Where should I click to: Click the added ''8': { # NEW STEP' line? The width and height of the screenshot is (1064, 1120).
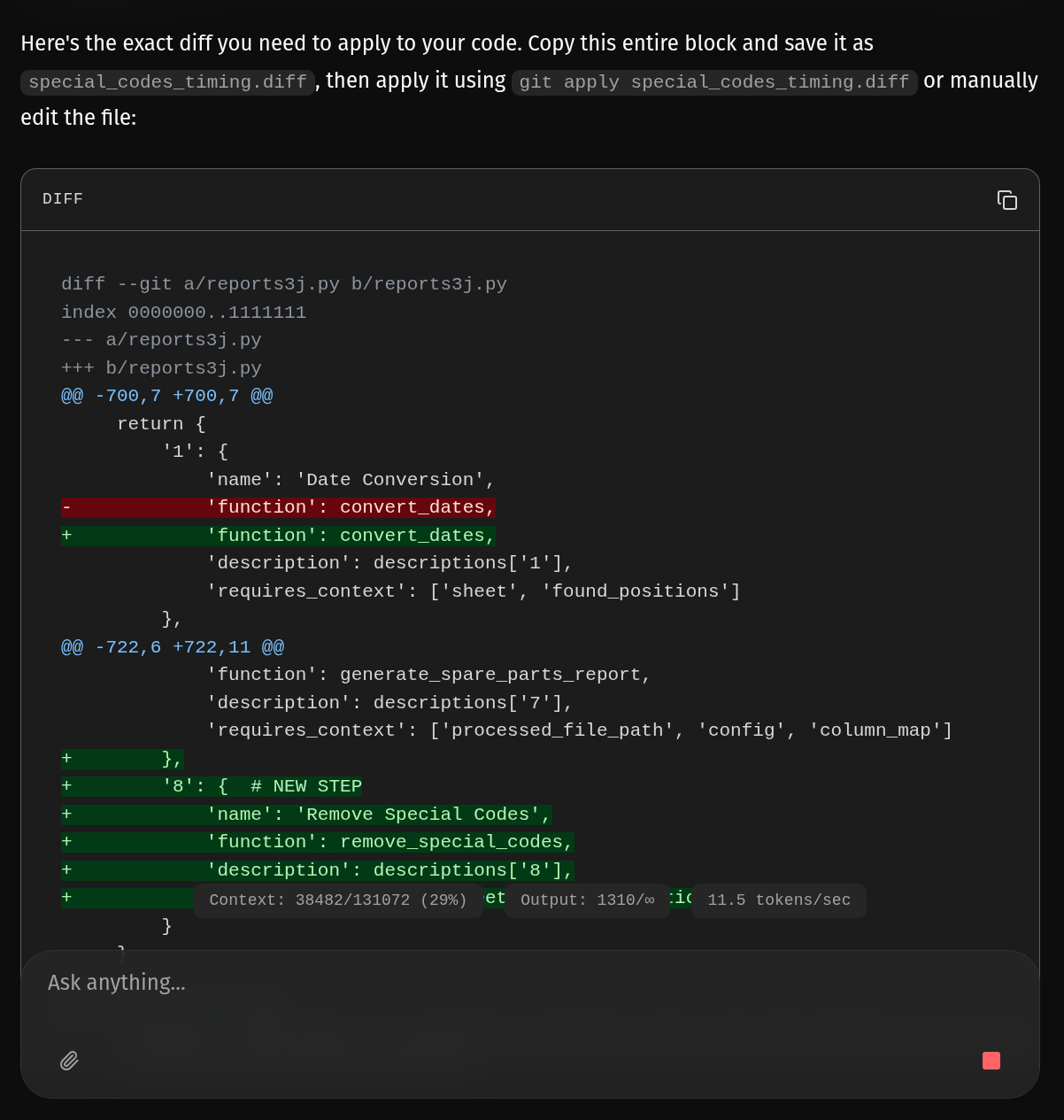click(x=212, y=786)
